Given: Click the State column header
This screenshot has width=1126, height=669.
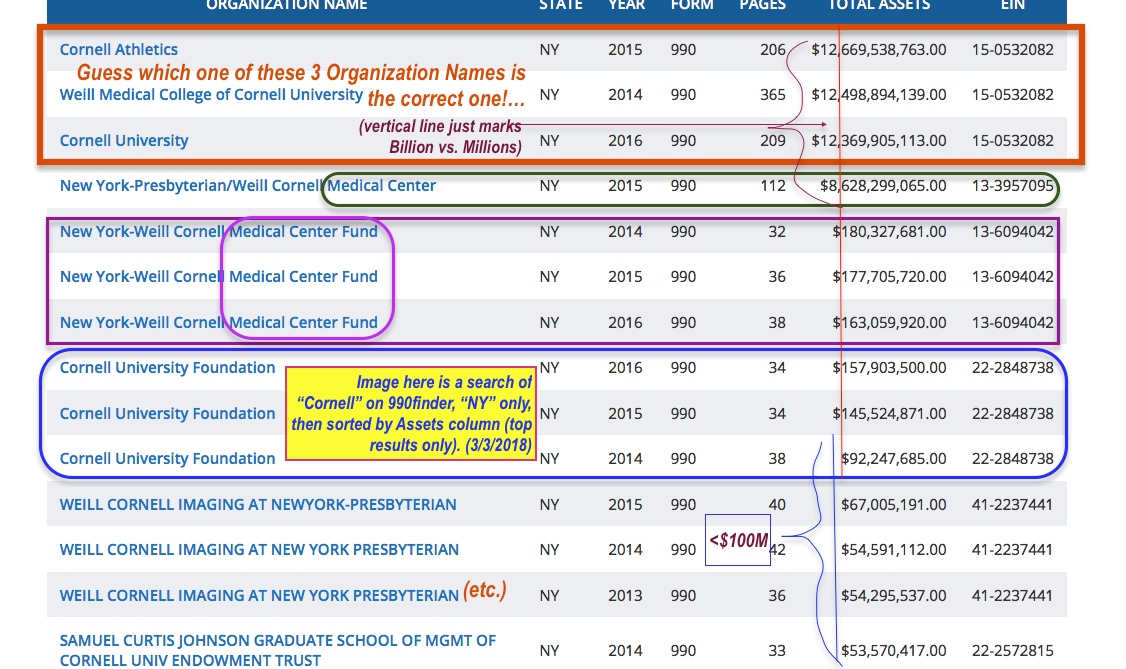Looking at the screenshot, I should pos(560,5).
